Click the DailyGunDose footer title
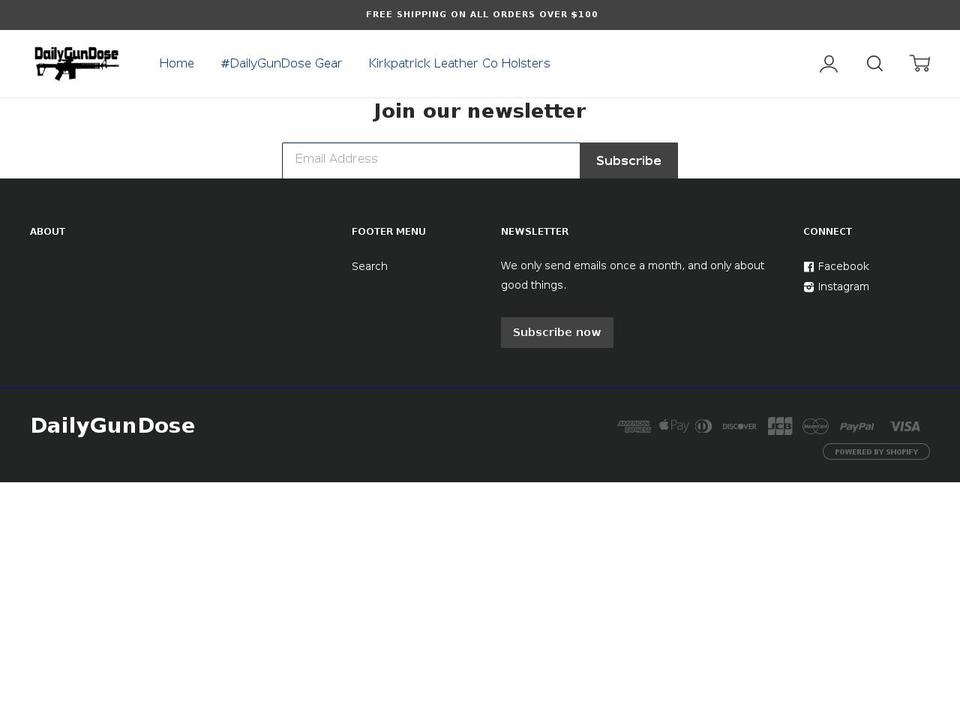960x720 pixels. point(113,426)
